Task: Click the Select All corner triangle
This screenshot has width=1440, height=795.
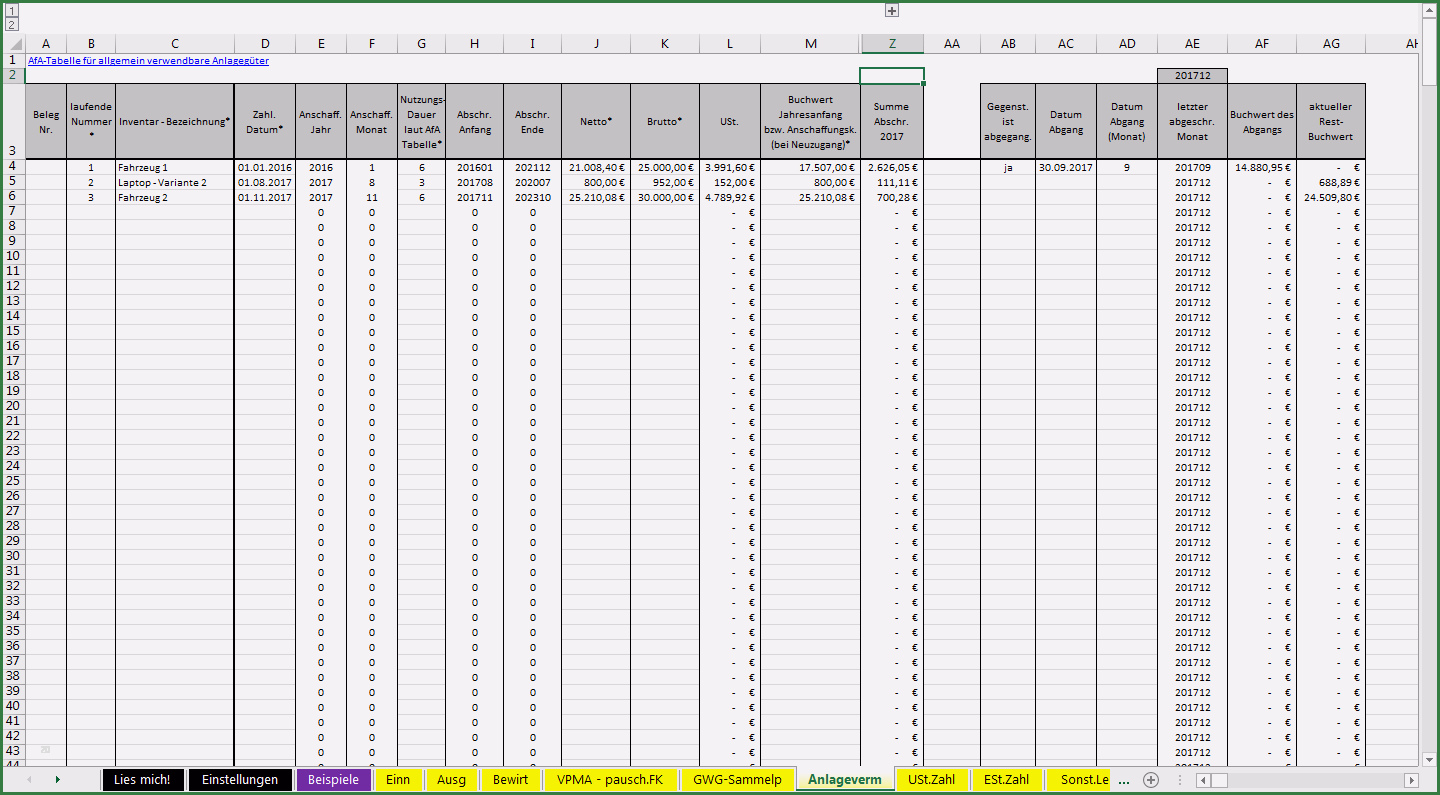Action: [x=14, y=43]
